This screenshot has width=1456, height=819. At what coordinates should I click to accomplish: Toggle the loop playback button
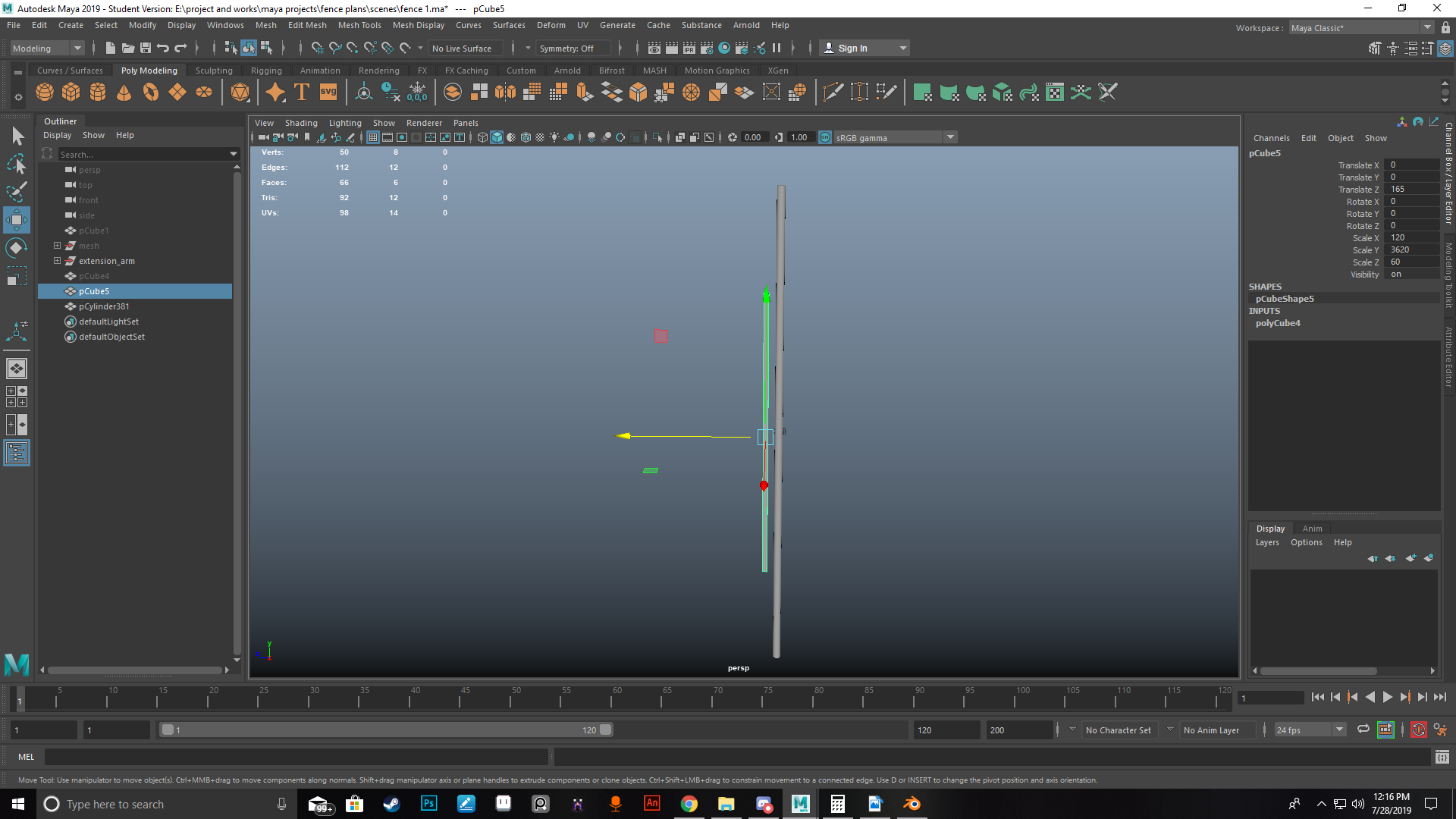[1363, 730]
